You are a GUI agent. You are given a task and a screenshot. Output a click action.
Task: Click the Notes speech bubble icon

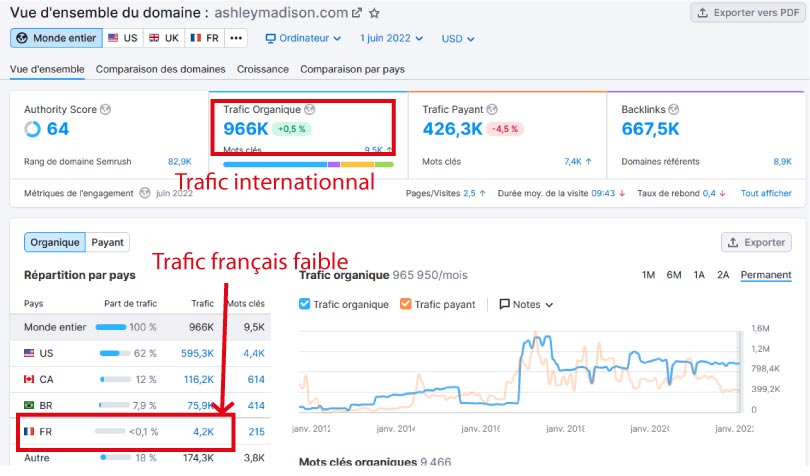pos(504,304)
